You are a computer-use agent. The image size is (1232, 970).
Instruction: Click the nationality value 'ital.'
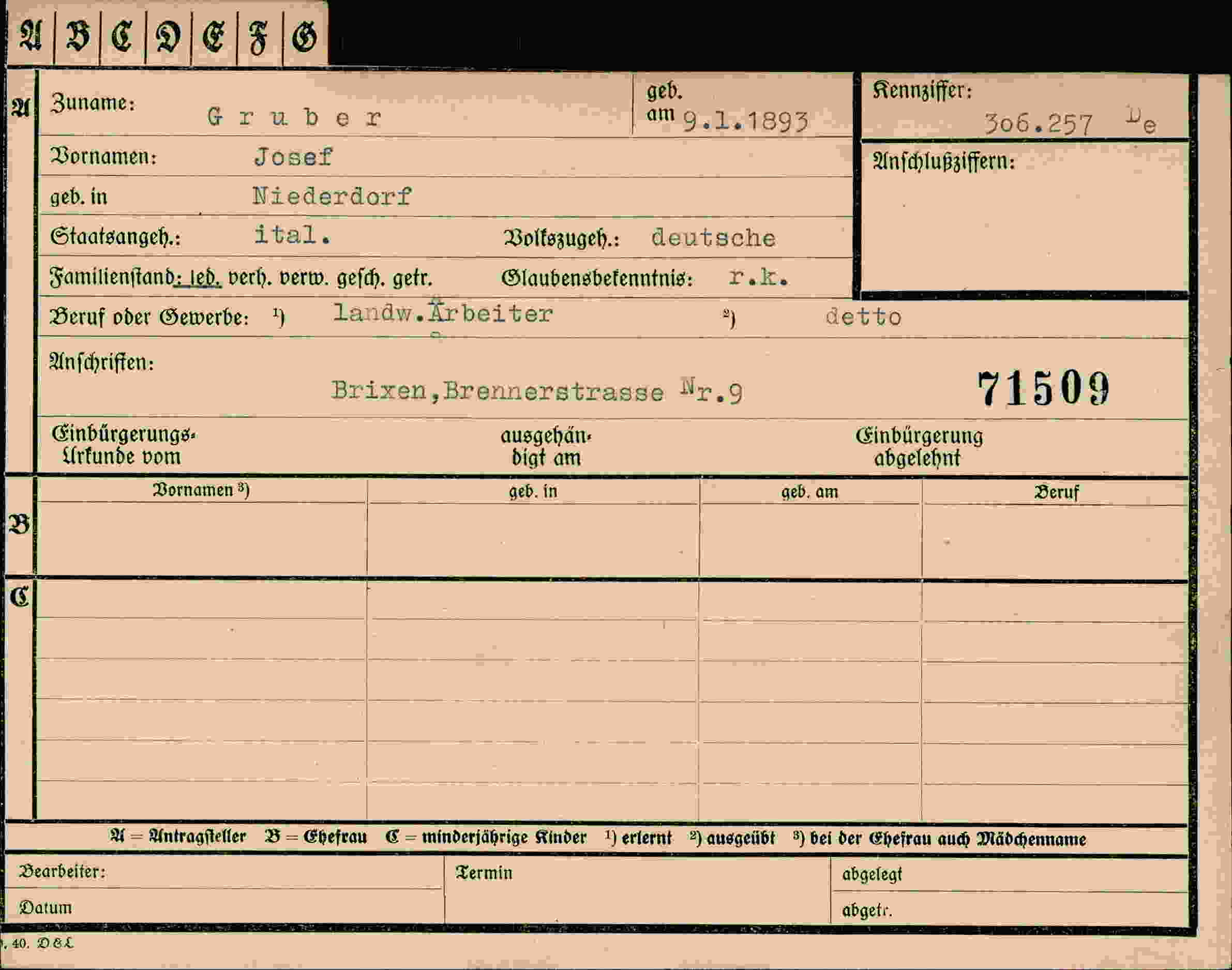click(292, 235)
